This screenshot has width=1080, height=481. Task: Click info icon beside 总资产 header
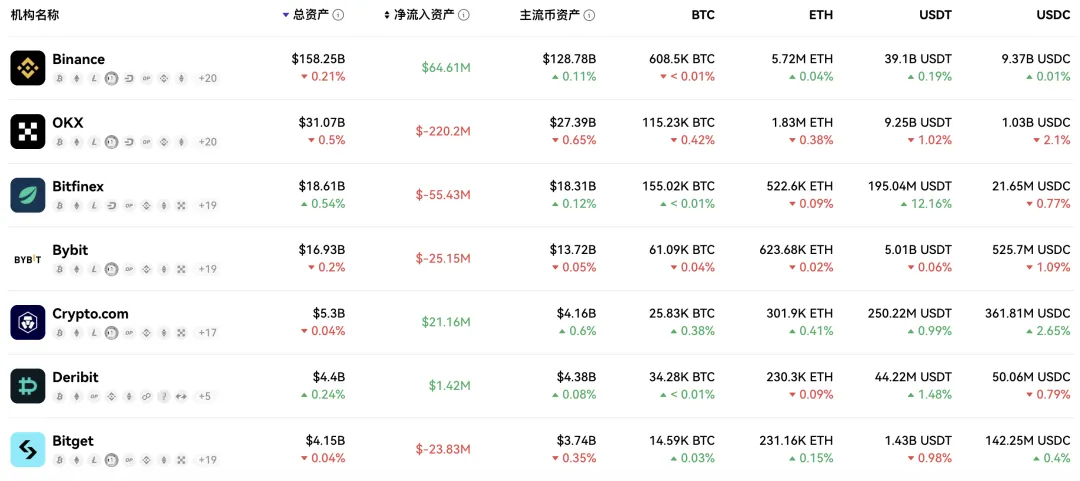[x=338, y=15]
